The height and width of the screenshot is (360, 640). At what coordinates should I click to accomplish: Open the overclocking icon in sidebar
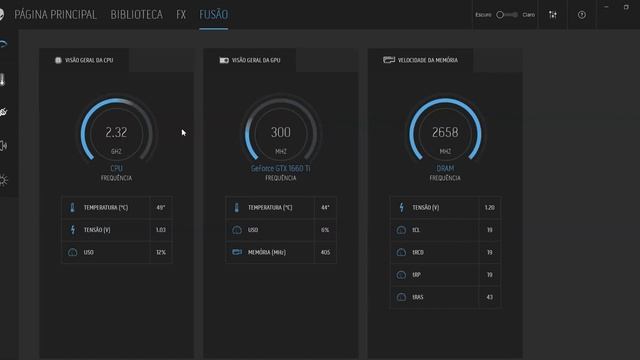tap(3, 112)
